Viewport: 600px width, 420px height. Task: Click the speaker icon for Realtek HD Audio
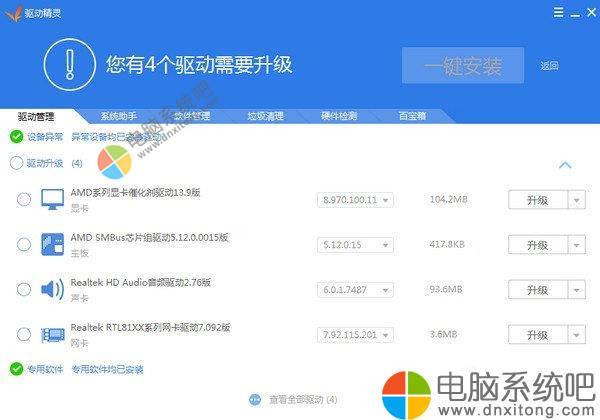(x=52, y=290)
